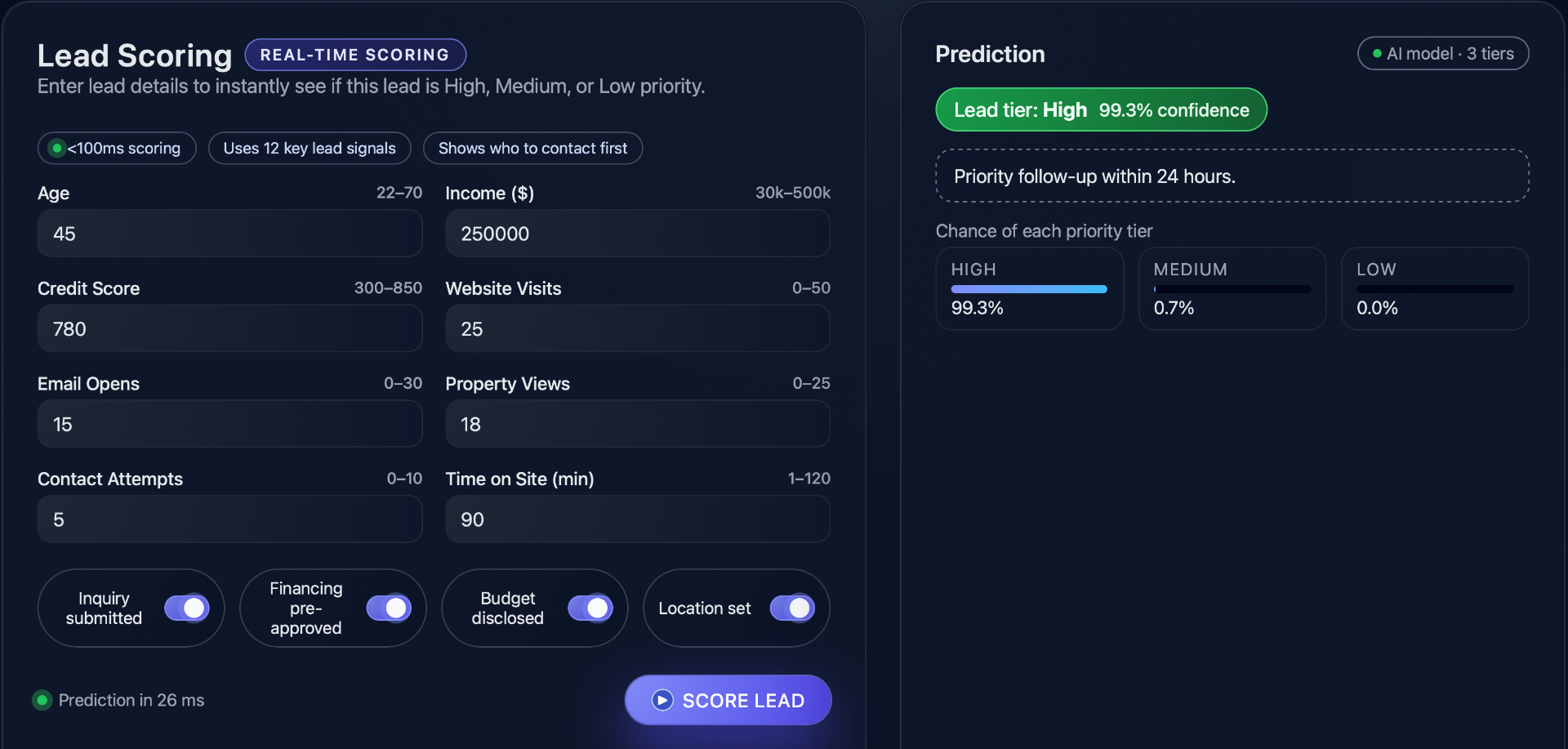Select the Age input showing 45
The width and height of the screenshot is (1568, 749).
click(x=229, y=234)
